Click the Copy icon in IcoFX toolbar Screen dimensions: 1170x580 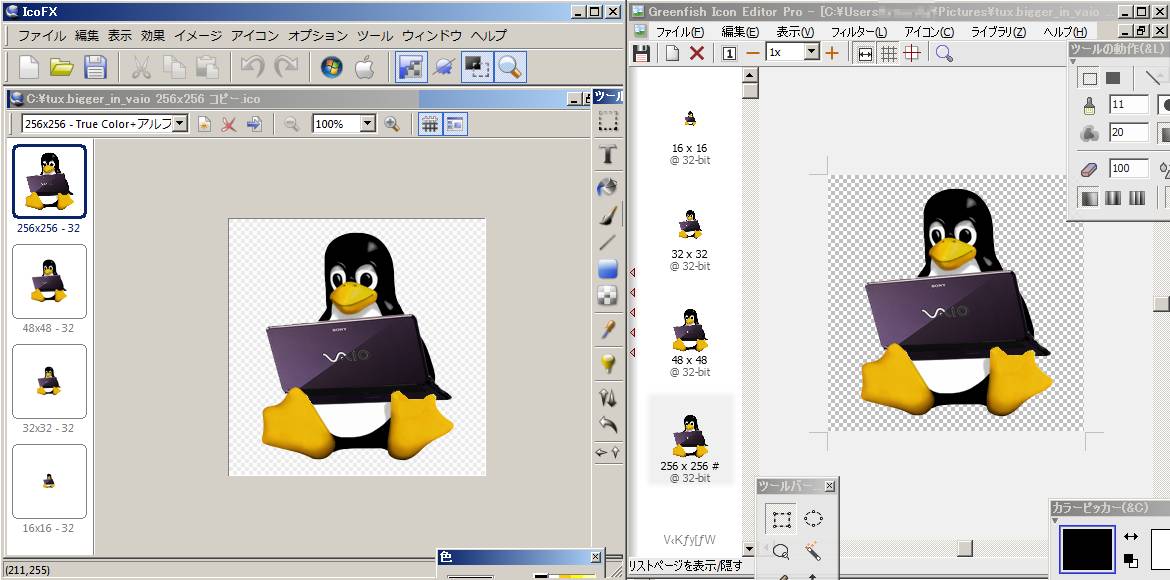point(175,67)
